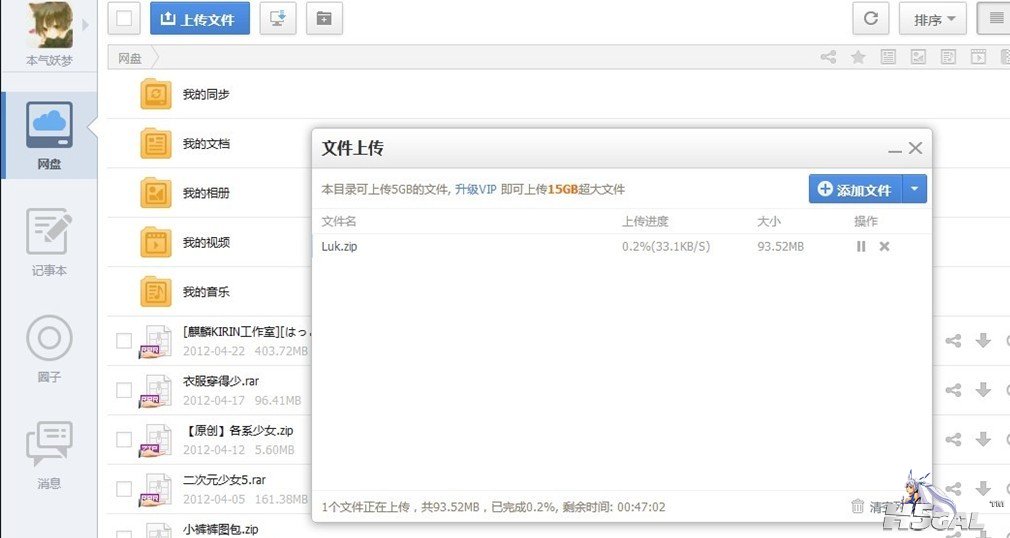Click the share filter icon in breadcrumb bar
The height and width of the screenshot is (538, 1010).
click(x=828, y=58)
